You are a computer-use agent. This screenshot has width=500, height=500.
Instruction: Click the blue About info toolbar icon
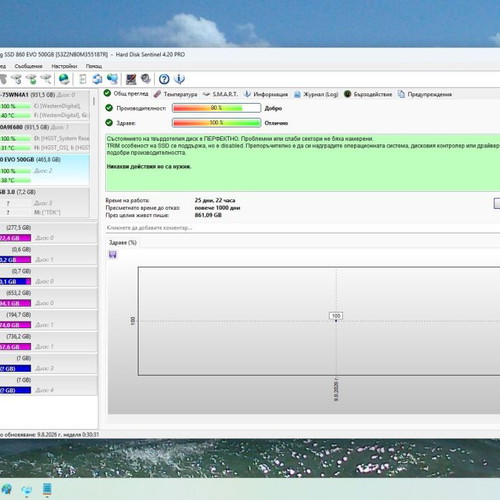click(179, 79)
